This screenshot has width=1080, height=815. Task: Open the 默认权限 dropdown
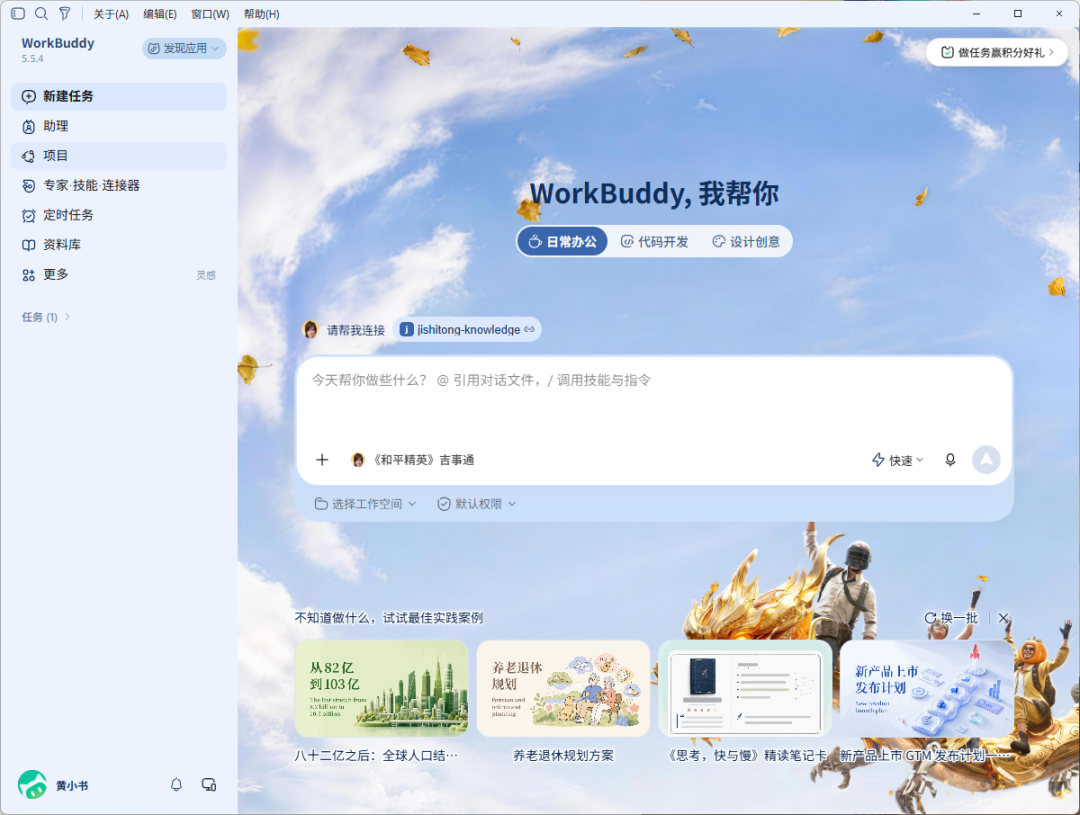coord(476,504)
